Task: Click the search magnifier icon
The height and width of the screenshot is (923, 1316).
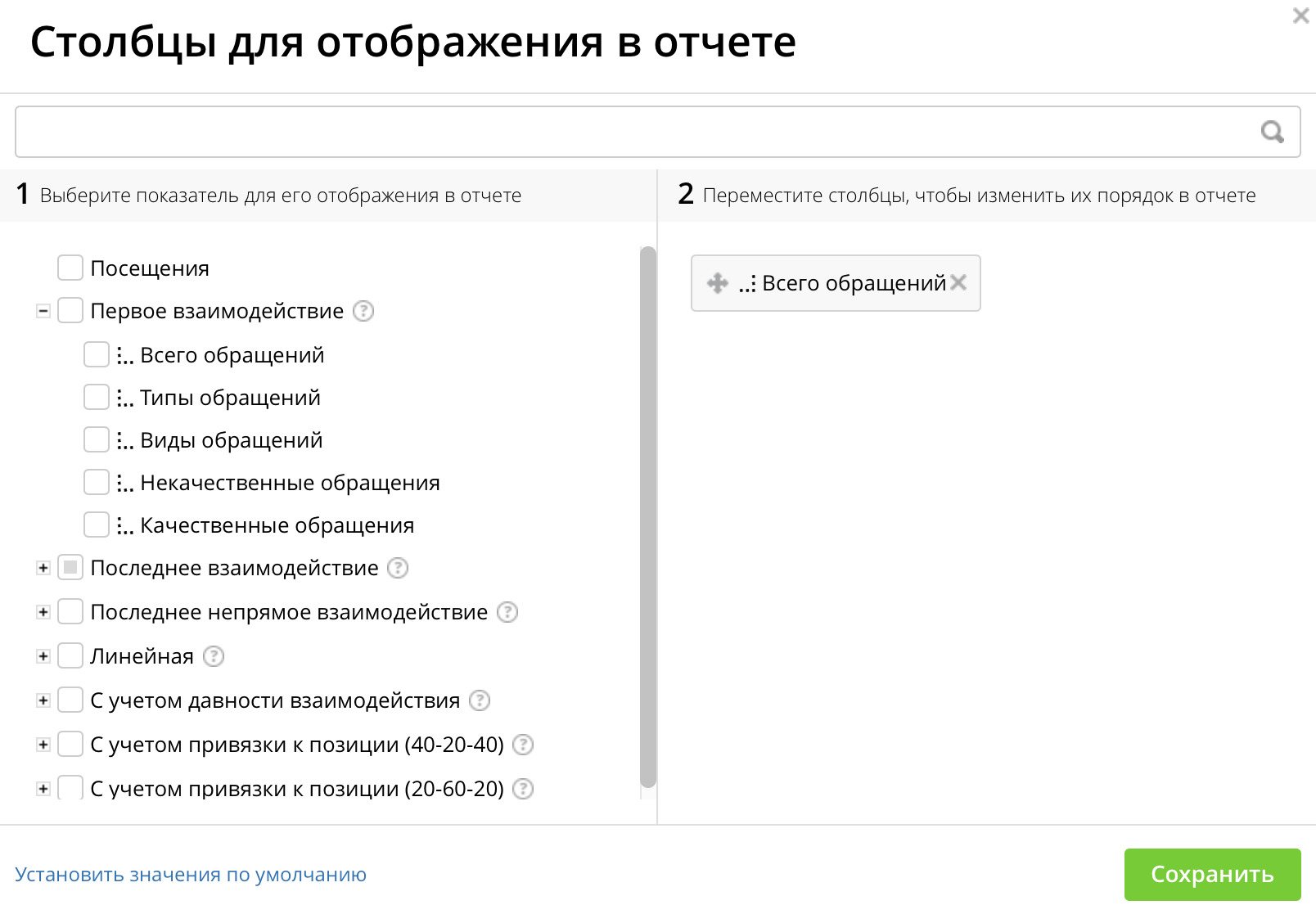Action: [x=1272, y=132]
